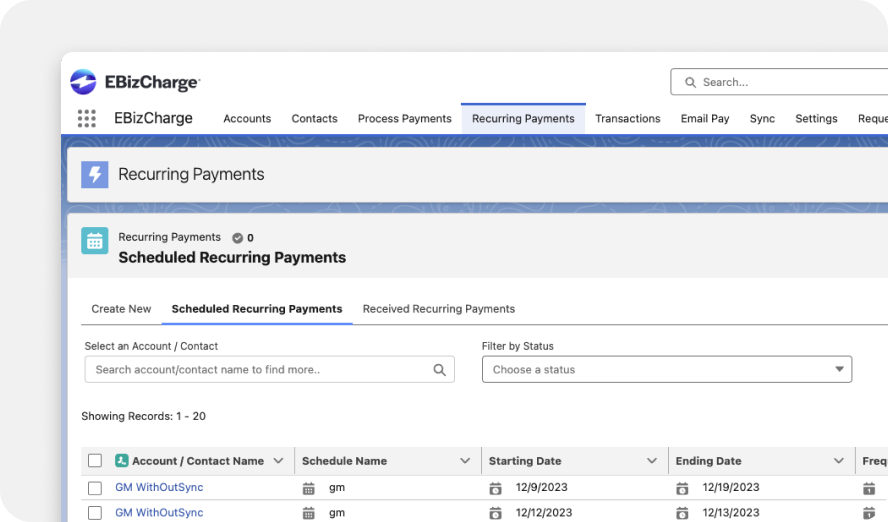The height and width of the screenshot is (522, 888).
Task: Click frequency icon in the 12/13/2023 row
Action: click(869, 514)
